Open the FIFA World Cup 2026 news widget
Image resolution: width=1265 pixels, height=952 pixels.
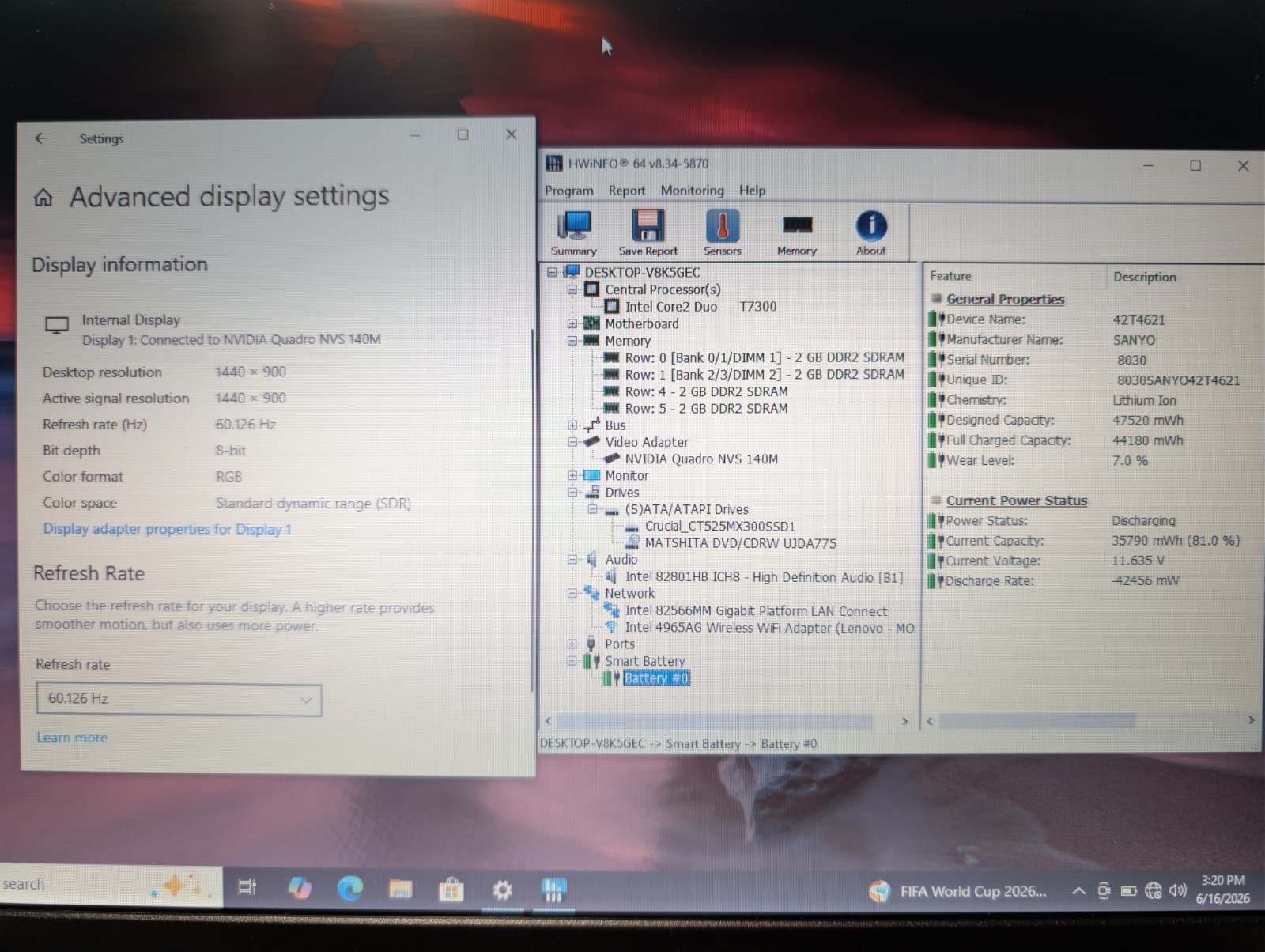[958, 891]
